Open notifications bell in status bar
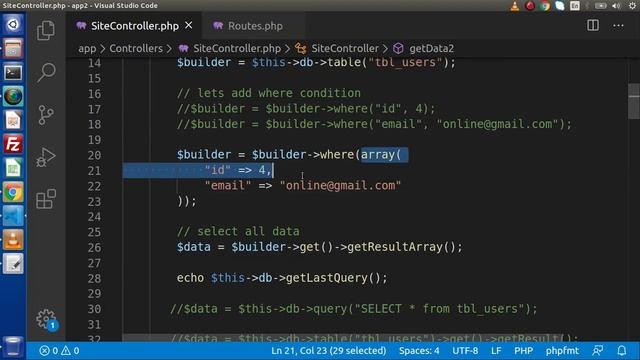 pyautogui.click(x=622, y=351)
